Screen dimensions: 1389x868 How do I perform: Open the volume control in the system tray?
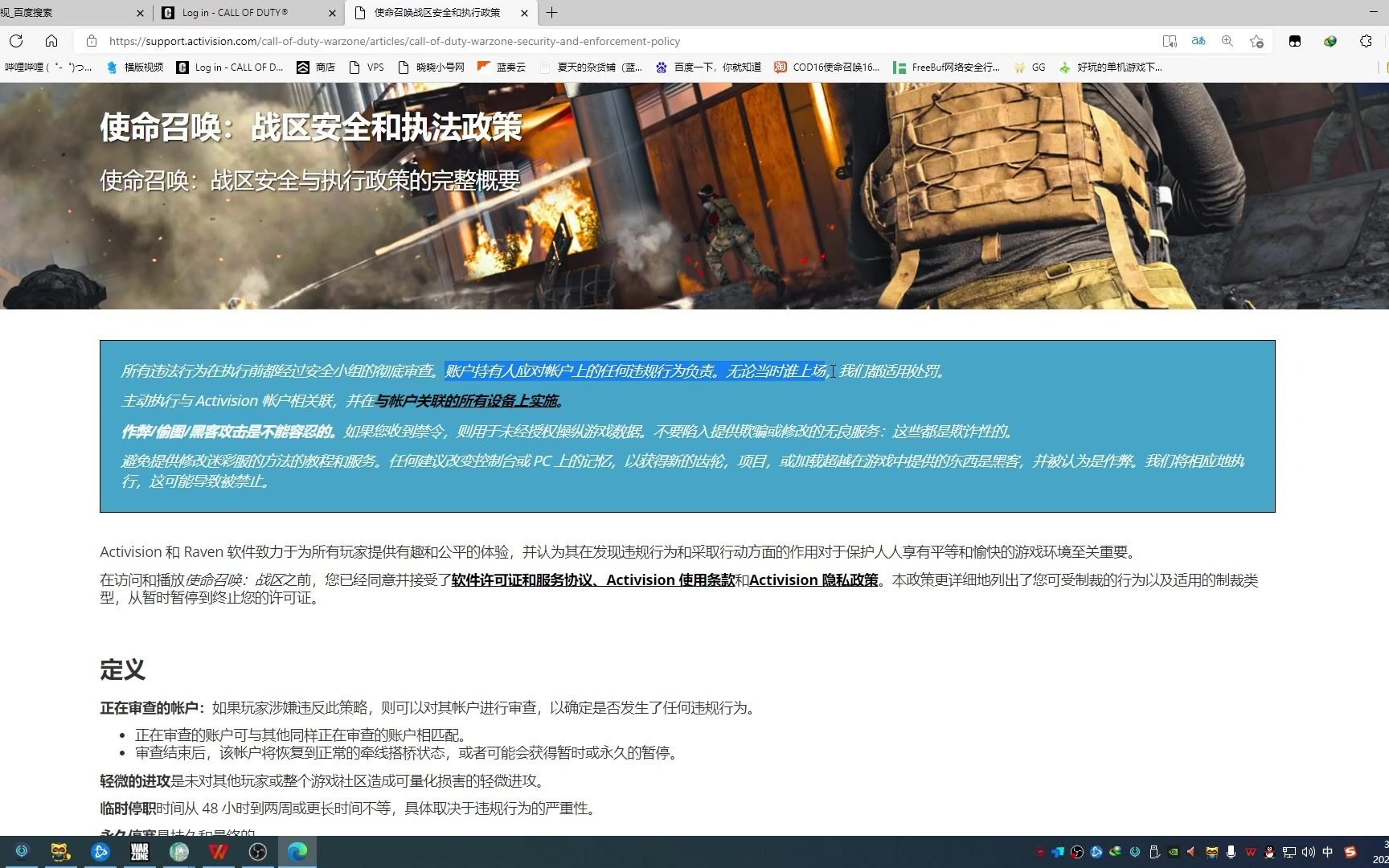point(1308,852)
